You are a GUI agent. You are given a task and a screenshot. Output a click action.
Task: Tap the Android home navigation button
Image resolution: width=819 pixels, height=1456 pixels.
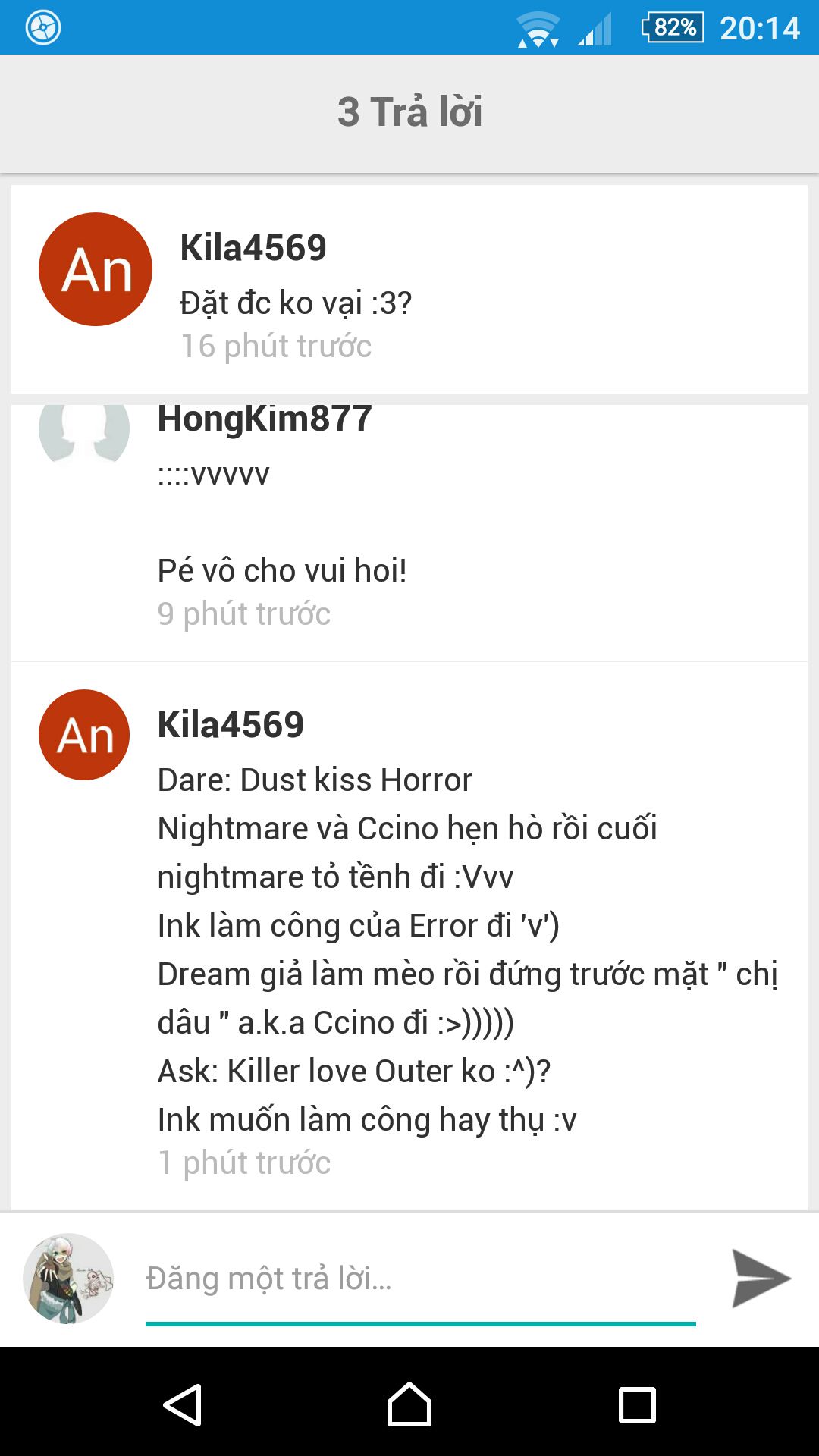(409, 1404)
